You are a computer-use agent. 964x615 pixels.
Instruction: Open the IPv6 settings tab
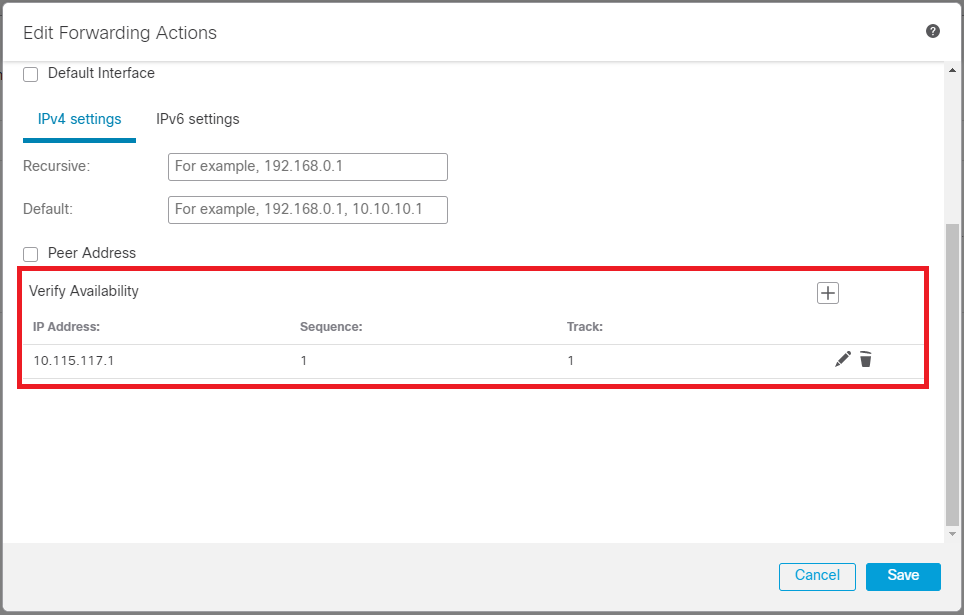point(198,119)
